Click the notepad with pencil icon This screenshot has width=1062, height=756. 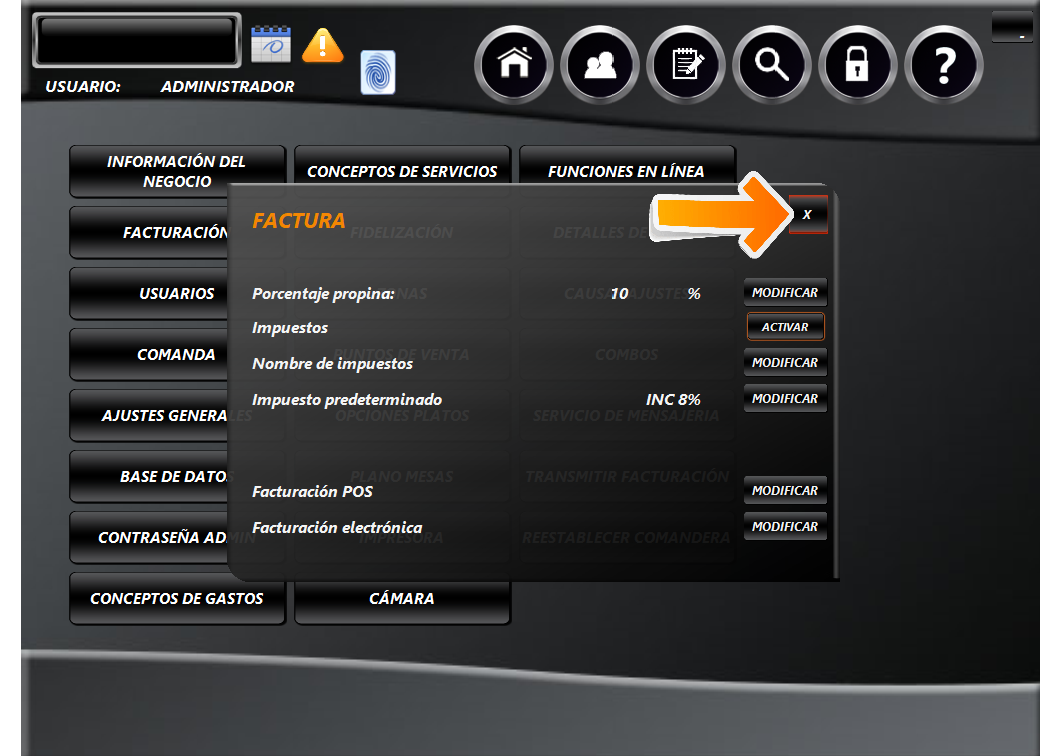coord(687,65)
